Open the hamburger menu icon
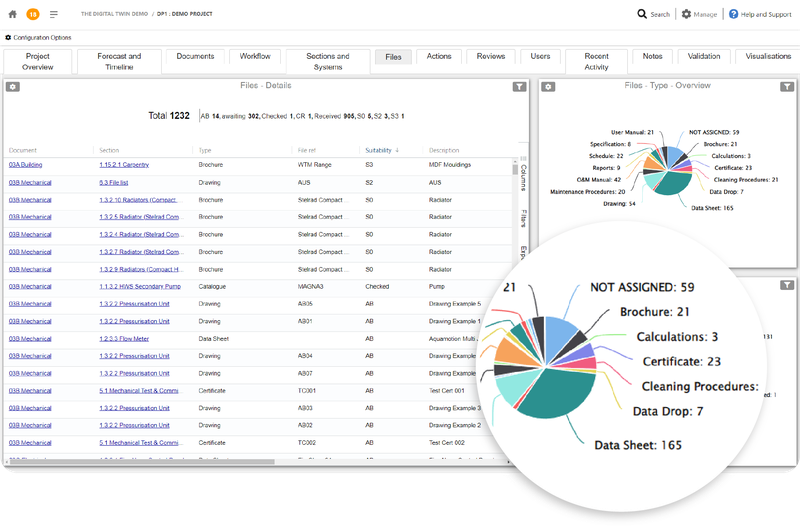The height and width of the screenshot is (529, 800). coord(54,14)
